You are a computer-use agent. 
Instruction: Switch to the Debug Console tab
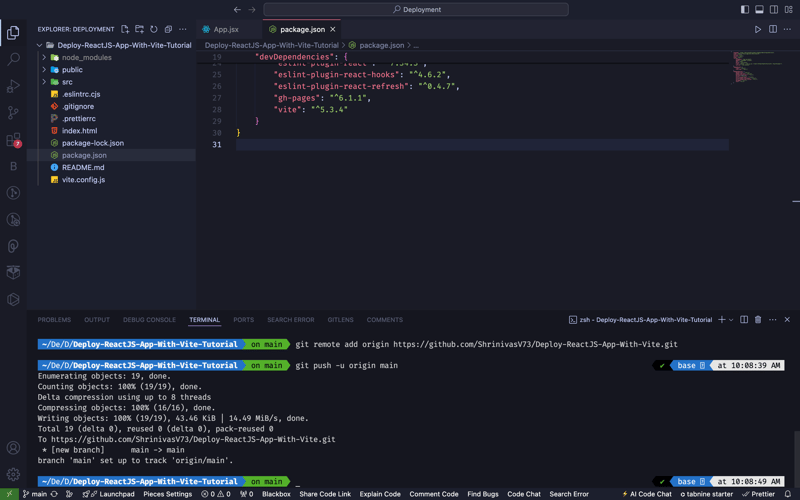149,319
